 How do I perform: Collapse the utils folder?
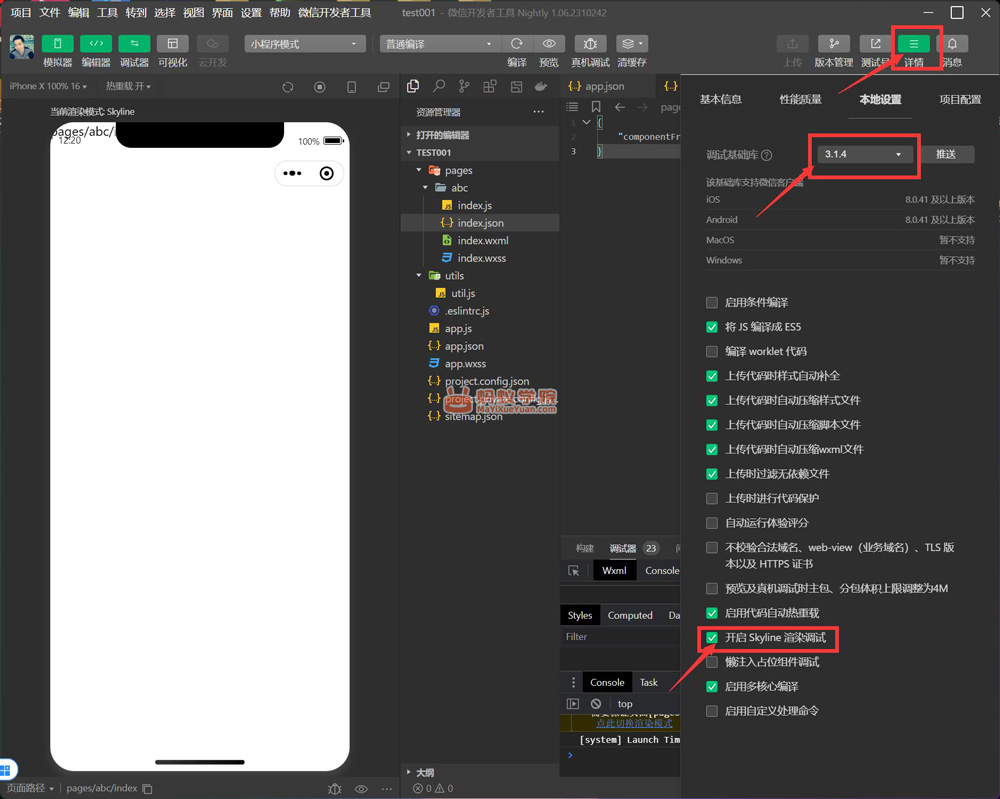419,275
